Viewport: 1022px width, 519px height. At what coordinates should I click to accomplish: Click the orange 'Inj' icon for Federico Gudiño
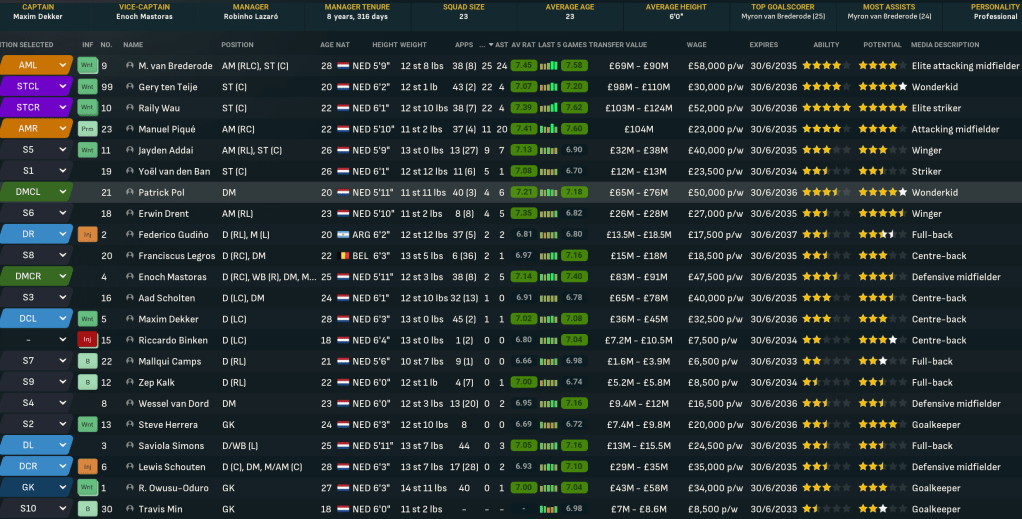click(87, 235)
